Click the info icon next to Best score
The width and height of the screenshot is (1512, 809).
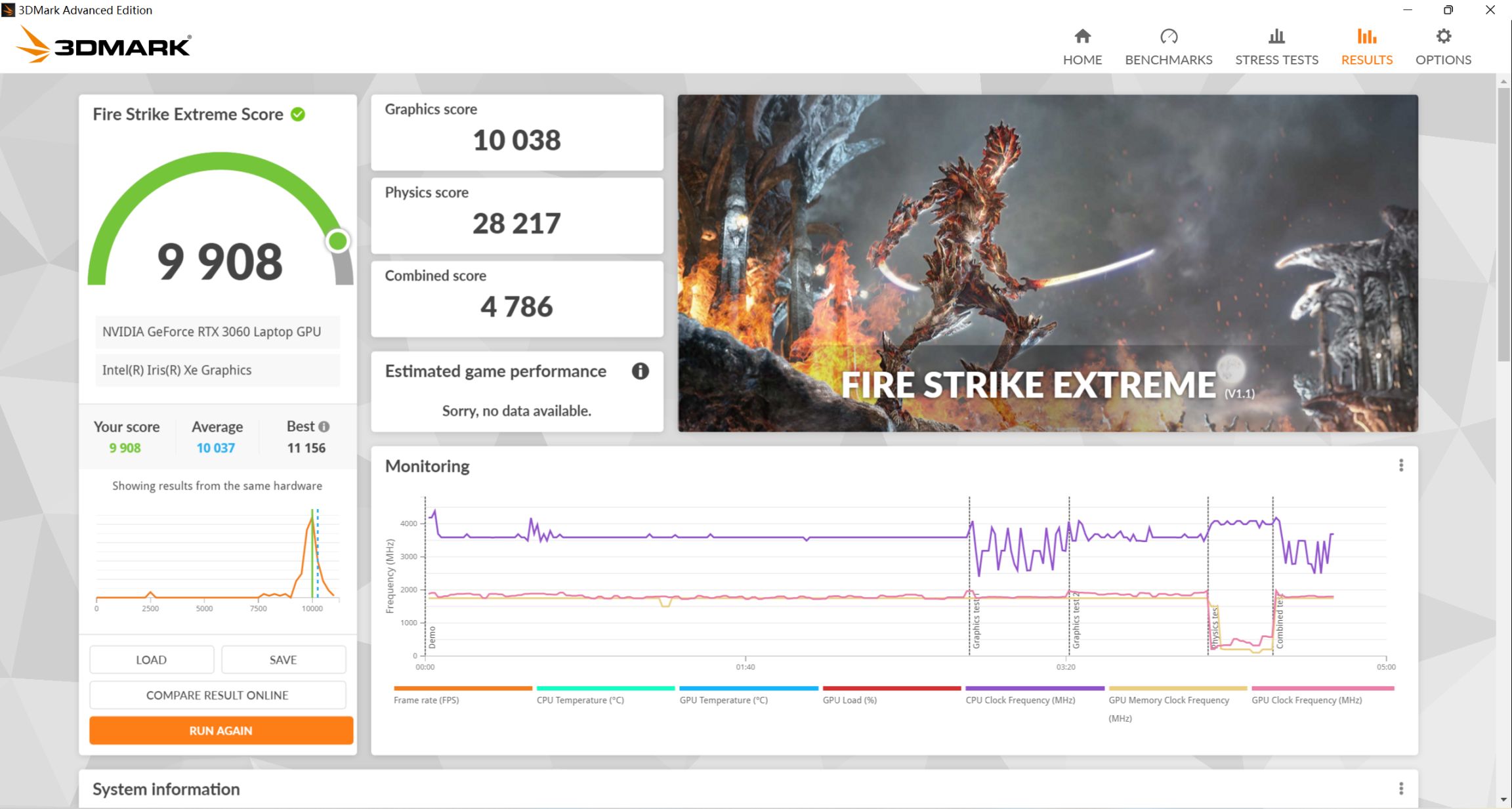point(324,426)
